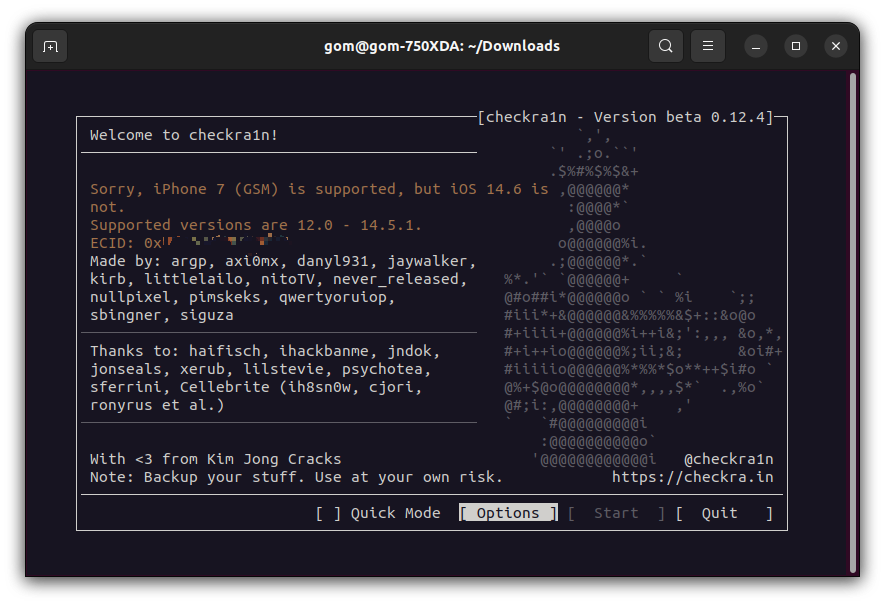Select the Options button
885x605 pixels.
tap(508, 512)
